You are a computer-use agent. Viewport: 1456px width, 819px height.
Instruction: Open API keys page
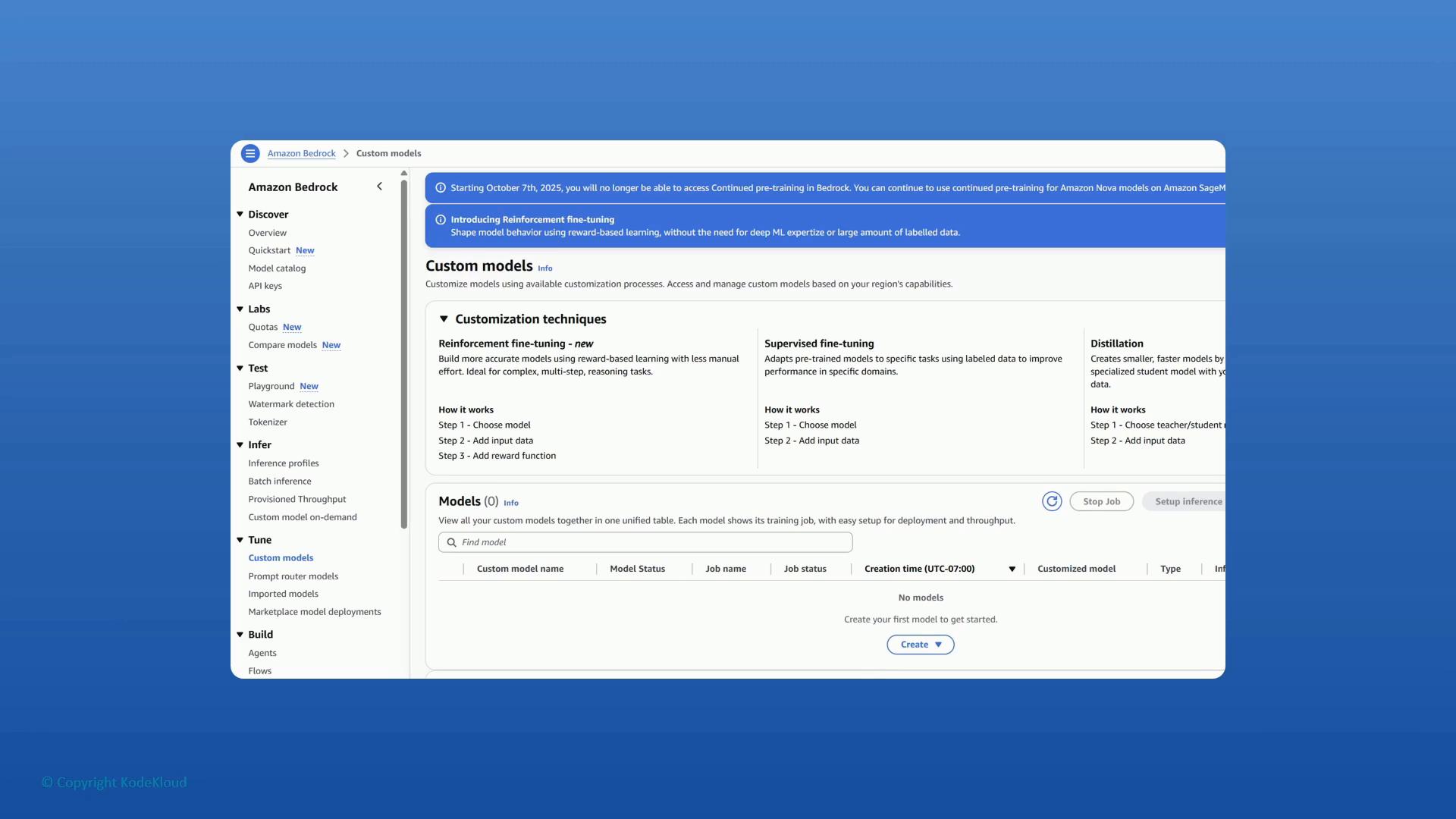point(265,286)
